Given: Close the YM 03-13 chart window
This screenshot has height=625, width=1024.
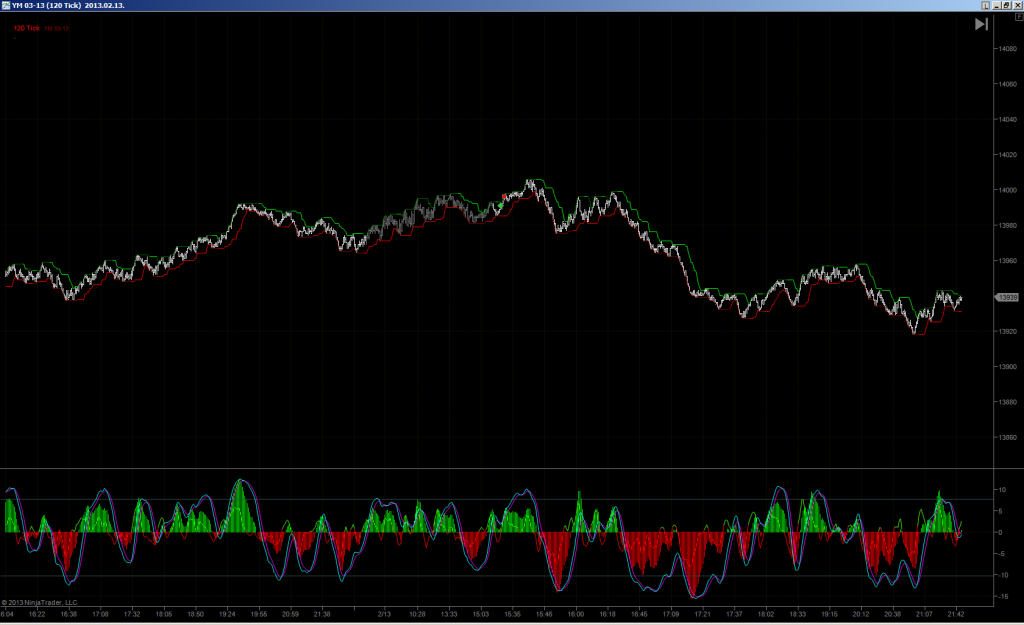Looking at the screenshot, I should [x=1017, y=5].
